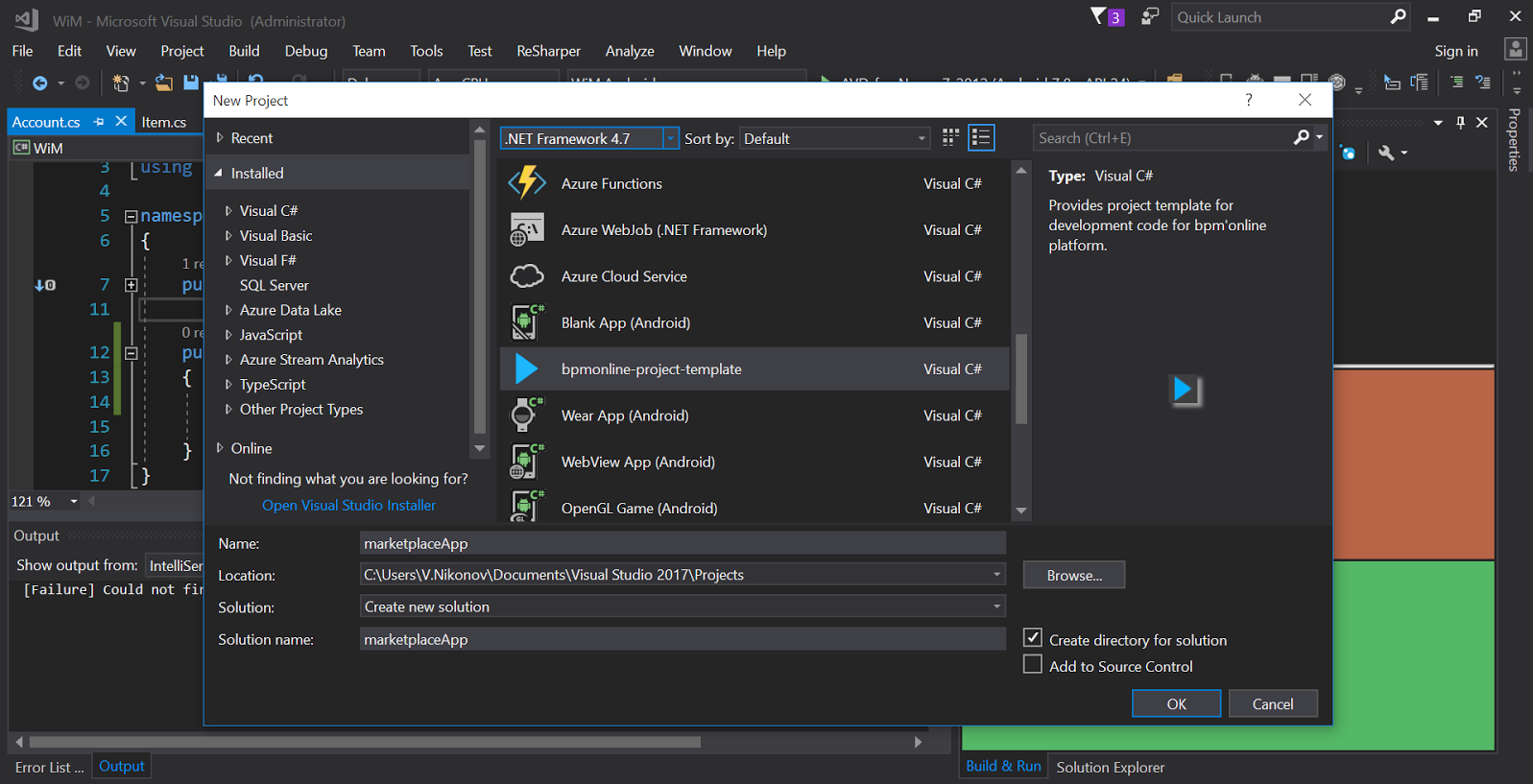Expand the Visual C# tree node
1533x784 pixels.
[228, 211]
